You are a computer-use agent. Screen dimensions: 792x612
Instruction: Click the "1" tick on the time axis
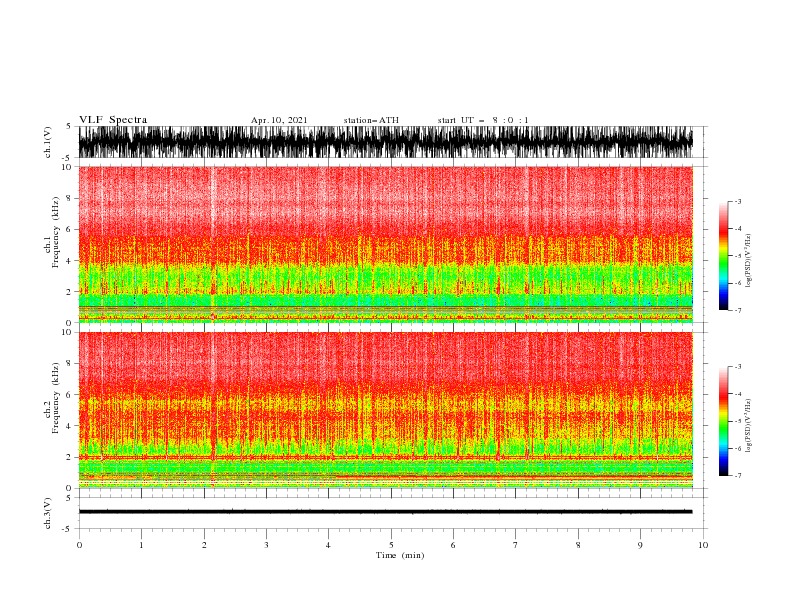coord(141,545)
